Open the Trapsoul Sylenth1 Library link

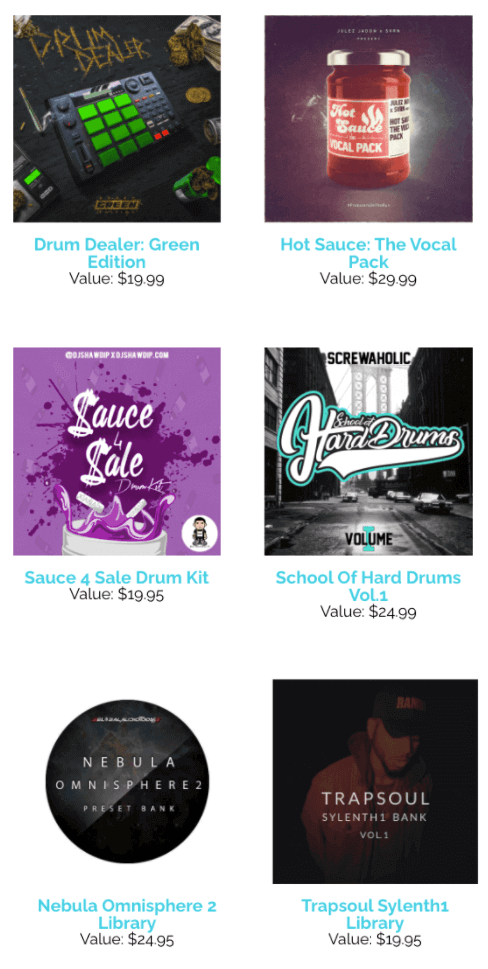pyautogui.click(x=375, y=914)
